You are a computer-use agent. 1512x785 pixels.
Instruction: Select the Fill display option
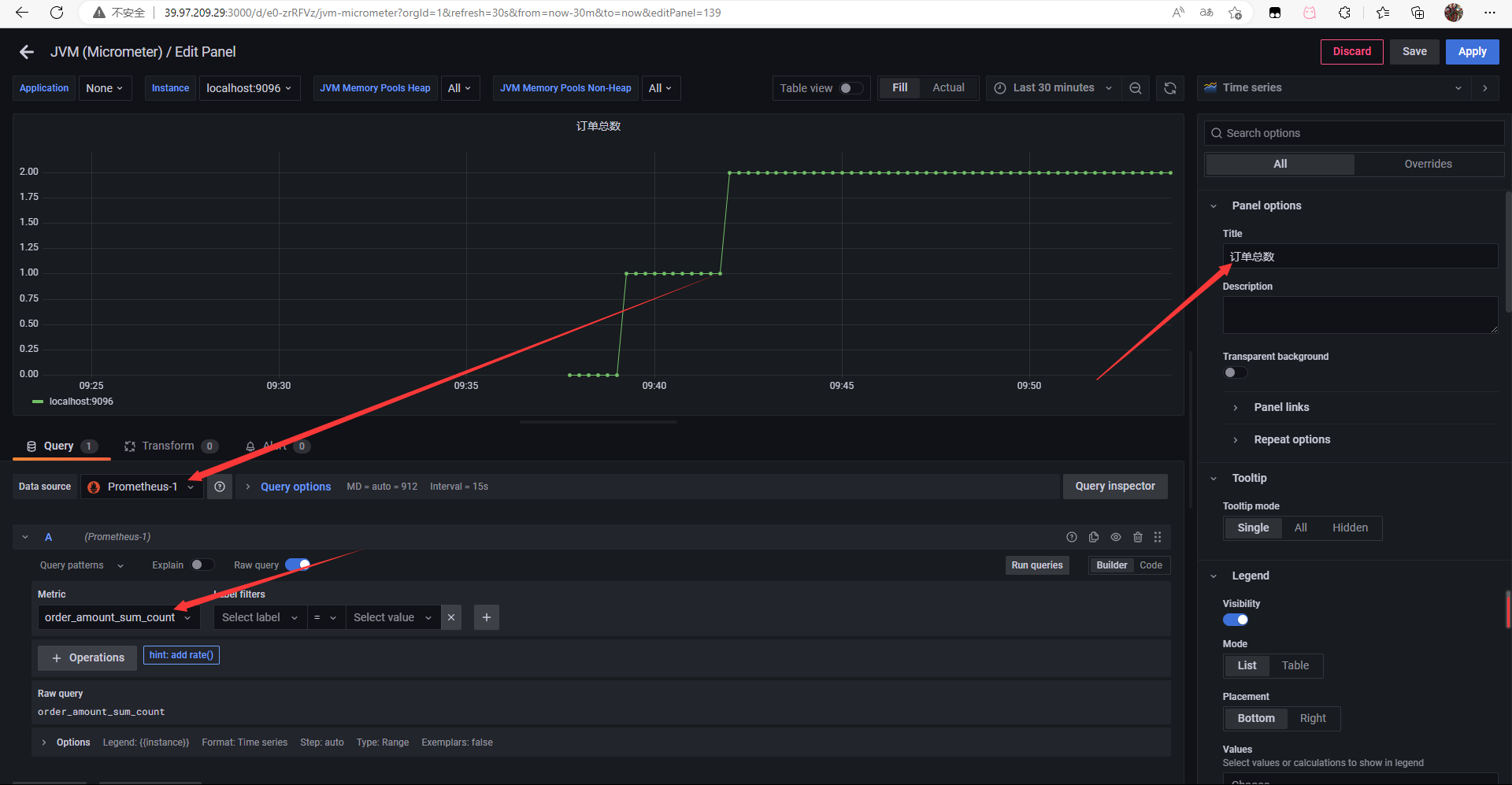899,88
